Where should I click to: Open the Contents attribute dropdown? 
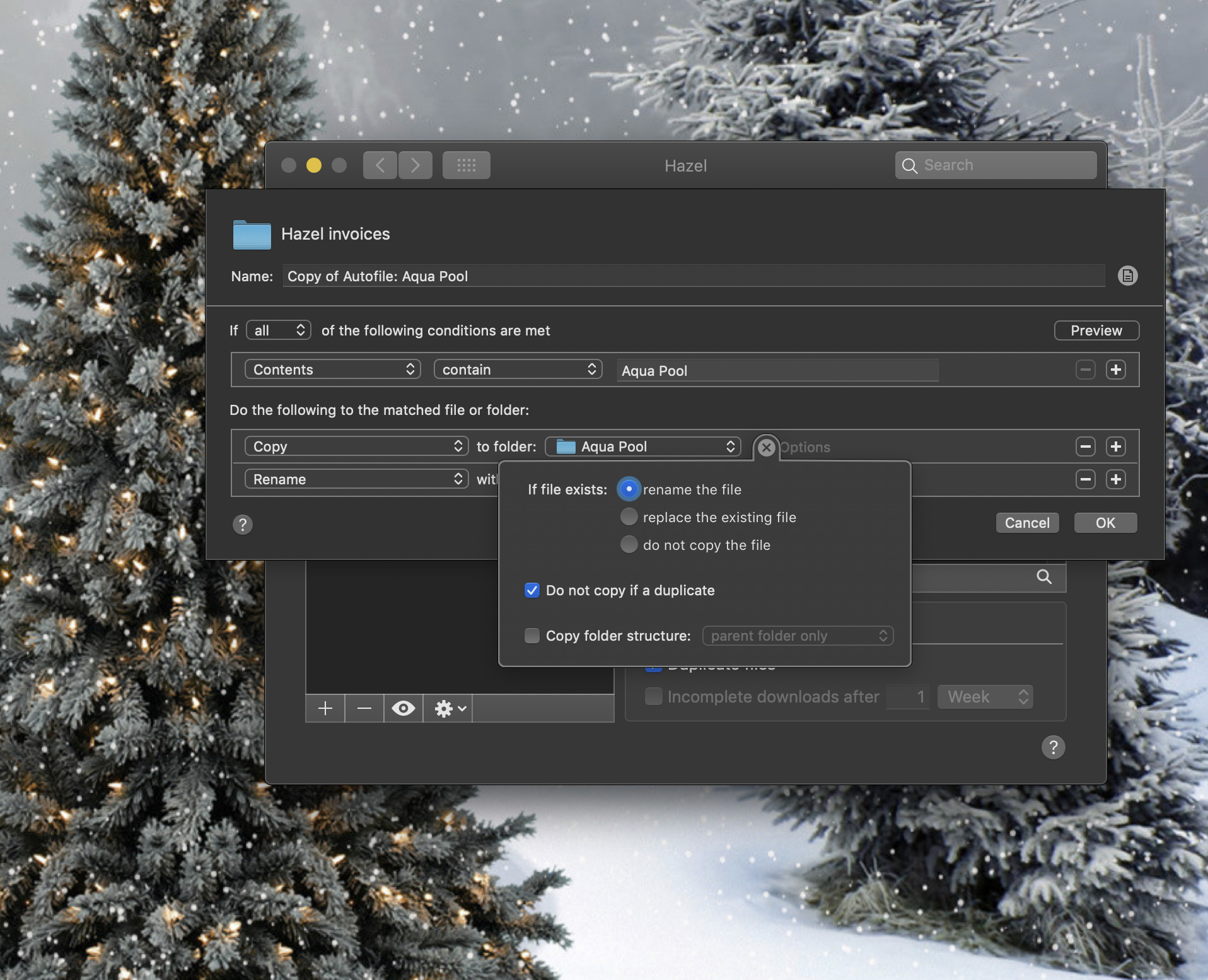333,370
